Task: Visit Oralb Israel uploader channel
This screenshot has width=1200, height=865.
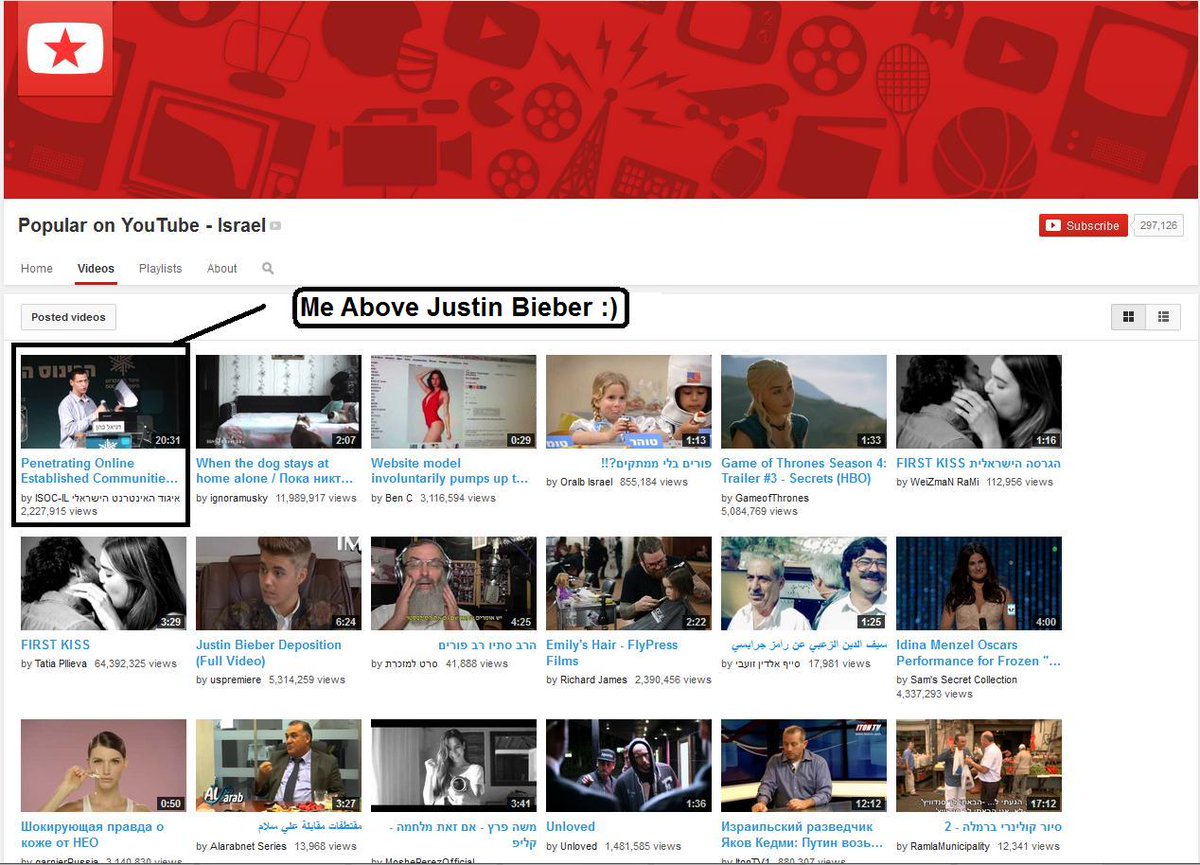Action: pos(585,482)
